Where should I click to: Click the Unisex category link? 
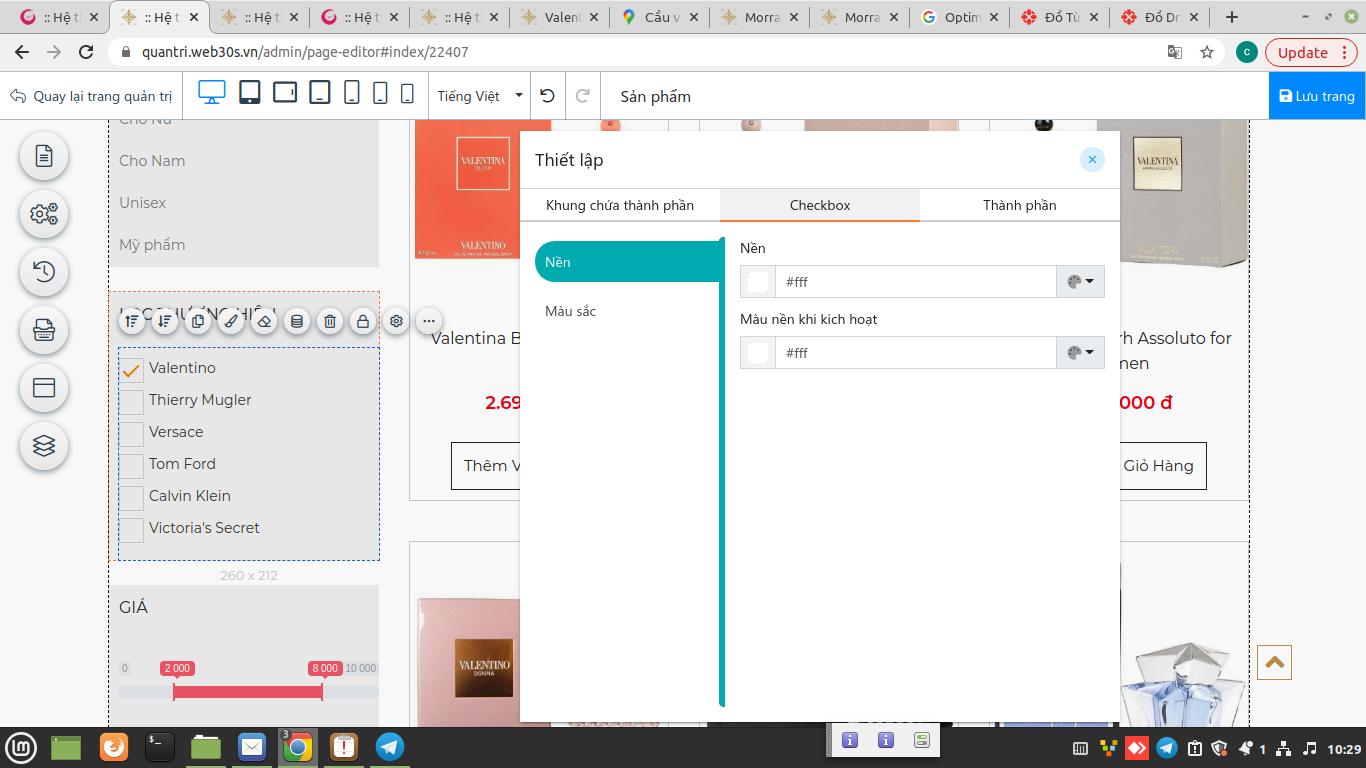pos(143,203)
